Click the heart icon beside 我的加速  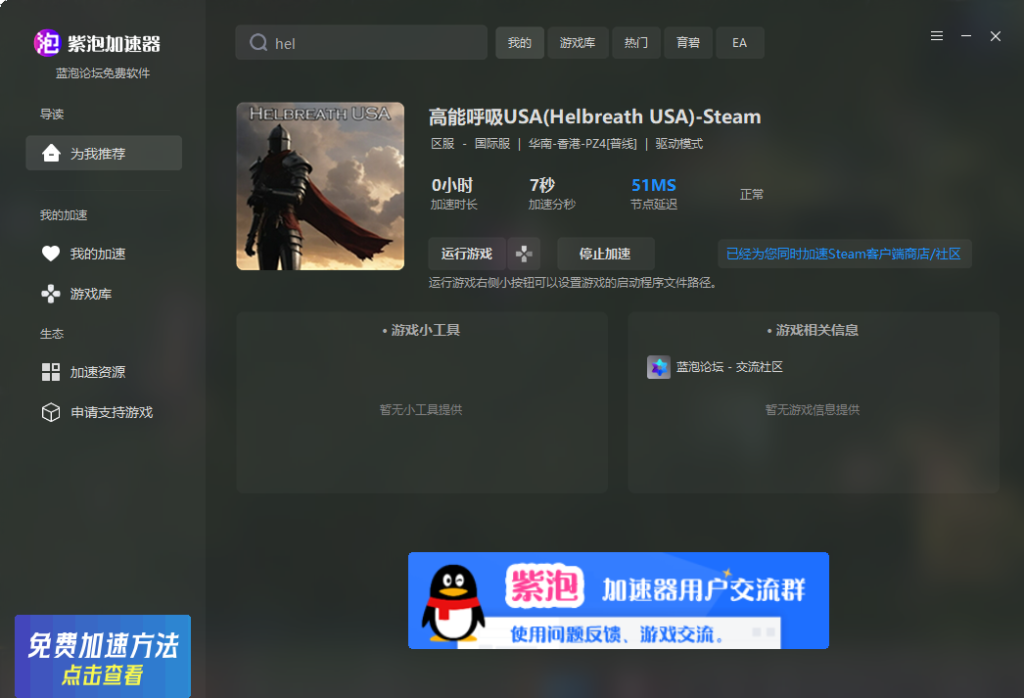pyautogui.click(x=50, y=253)
